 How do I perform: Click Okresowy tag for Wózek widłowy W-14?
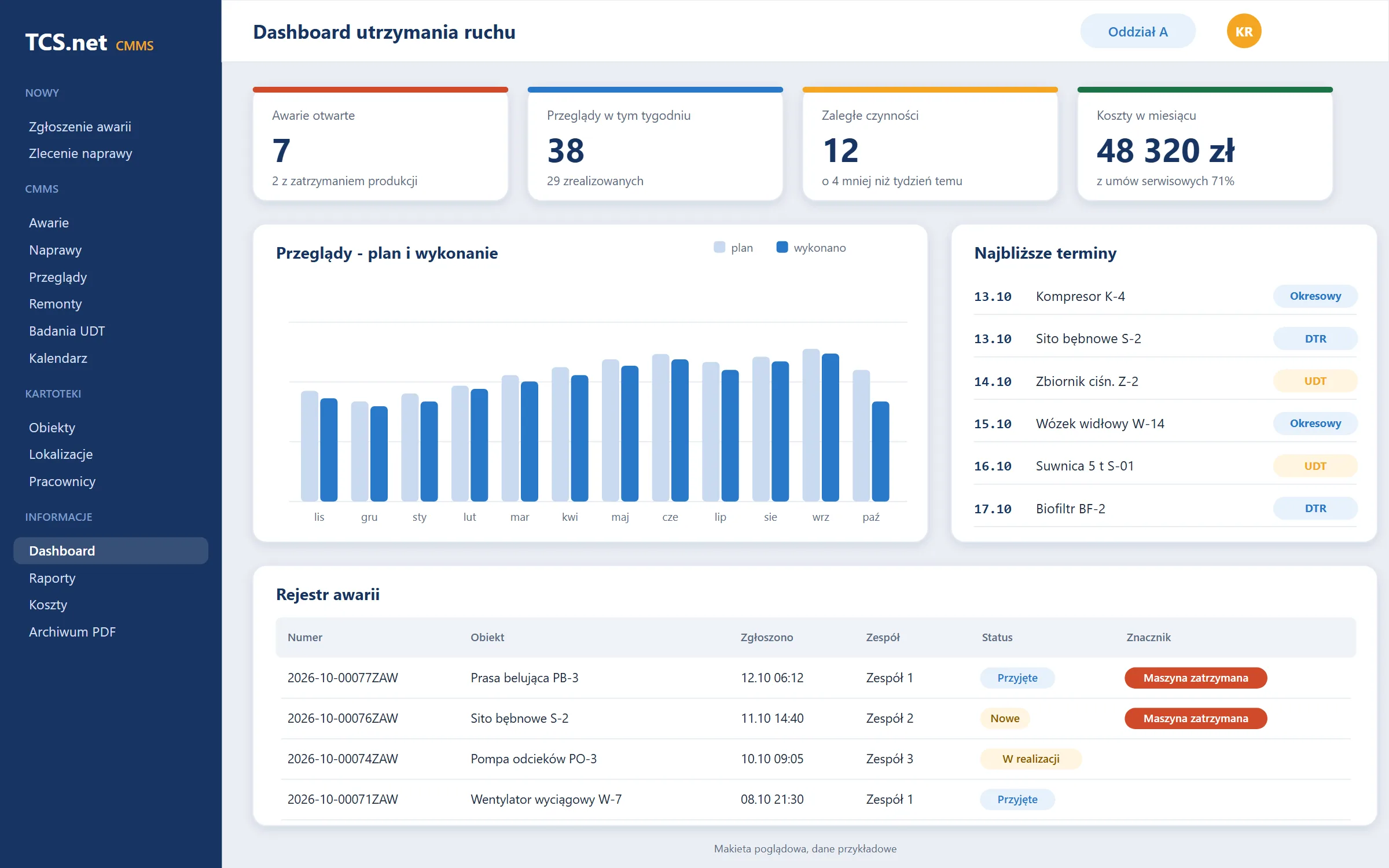(1315, 424)
